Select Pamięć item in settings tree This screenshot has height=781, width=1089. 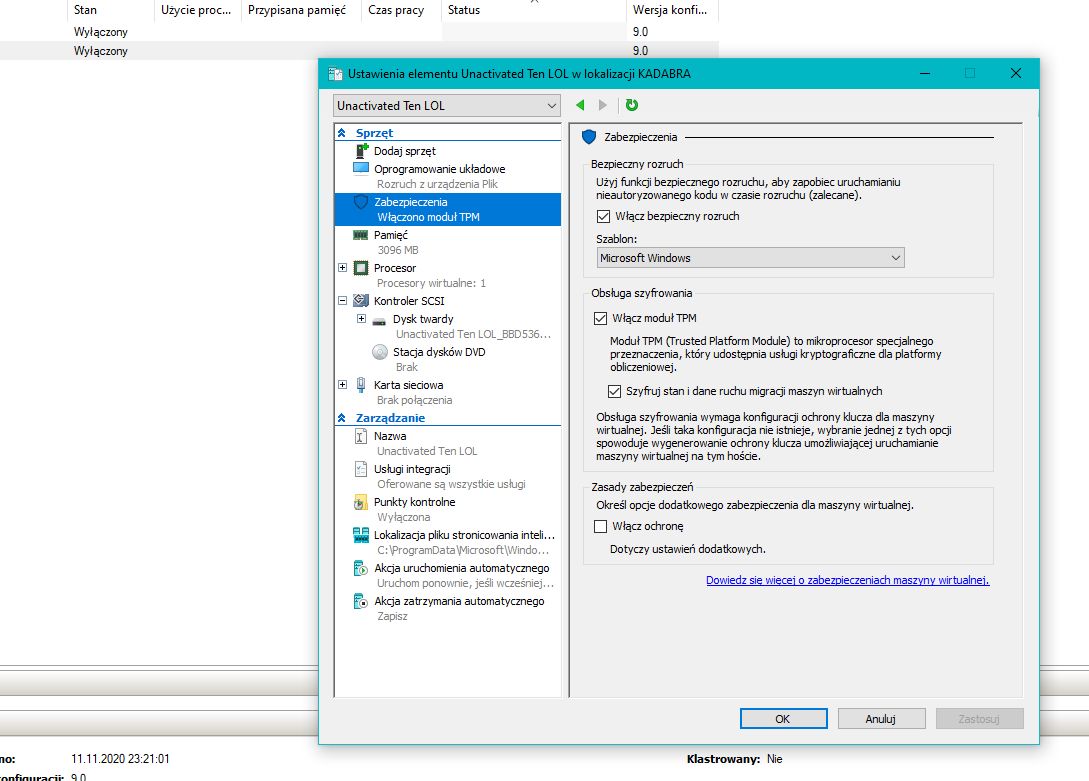tap(391, 235)
